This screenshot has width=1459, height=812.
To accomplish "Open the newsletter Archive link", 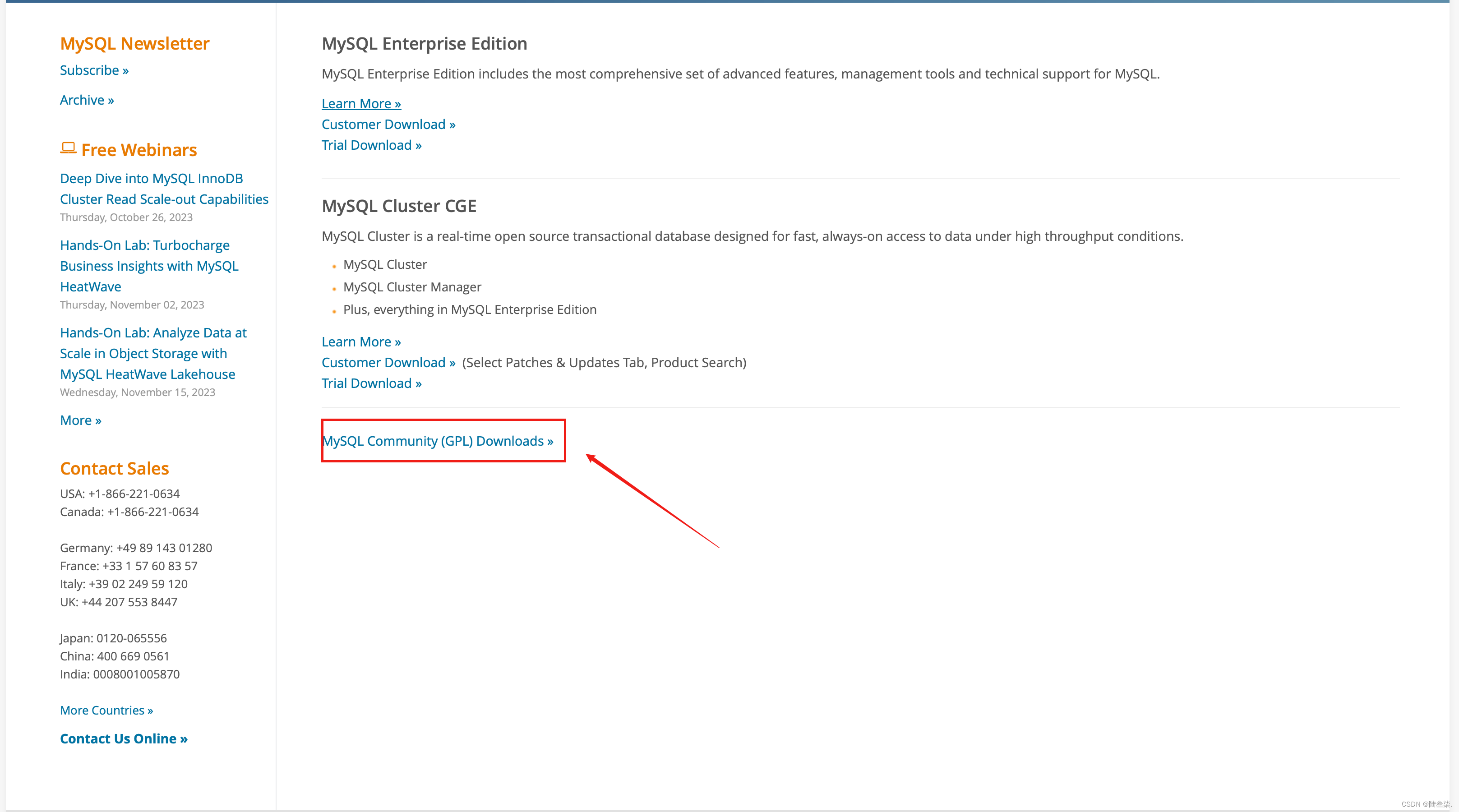I will [x=87, y=100].
